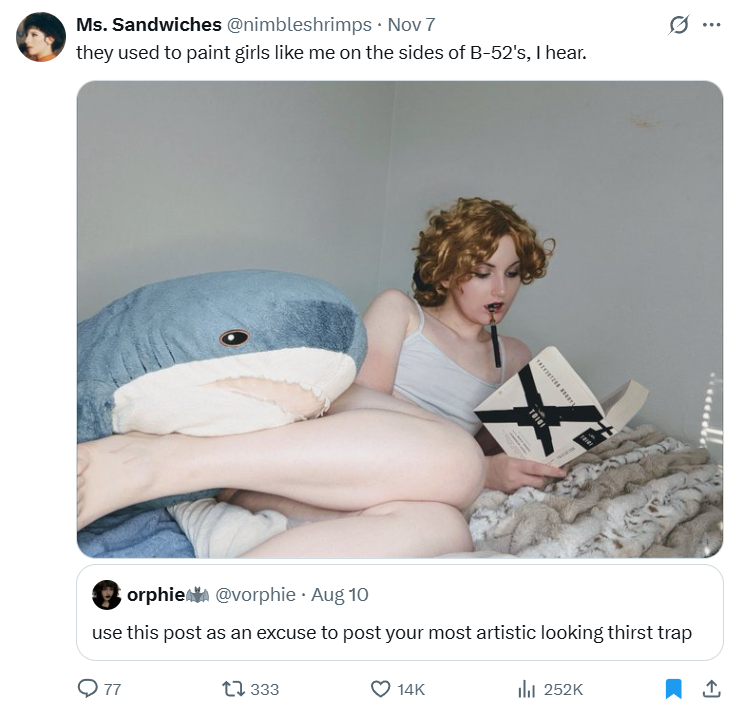Click the reply speech bubble icon
This screenshot has height=714, width=742.
[x=88, y=688]
